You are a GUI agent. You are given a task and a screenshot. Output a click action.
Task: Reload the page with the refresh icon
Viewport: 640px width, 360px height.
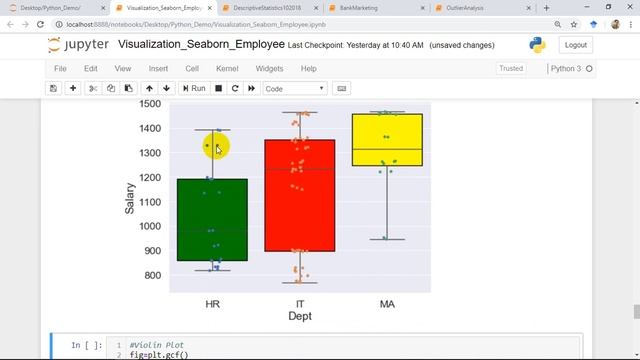tap(40, 24)
